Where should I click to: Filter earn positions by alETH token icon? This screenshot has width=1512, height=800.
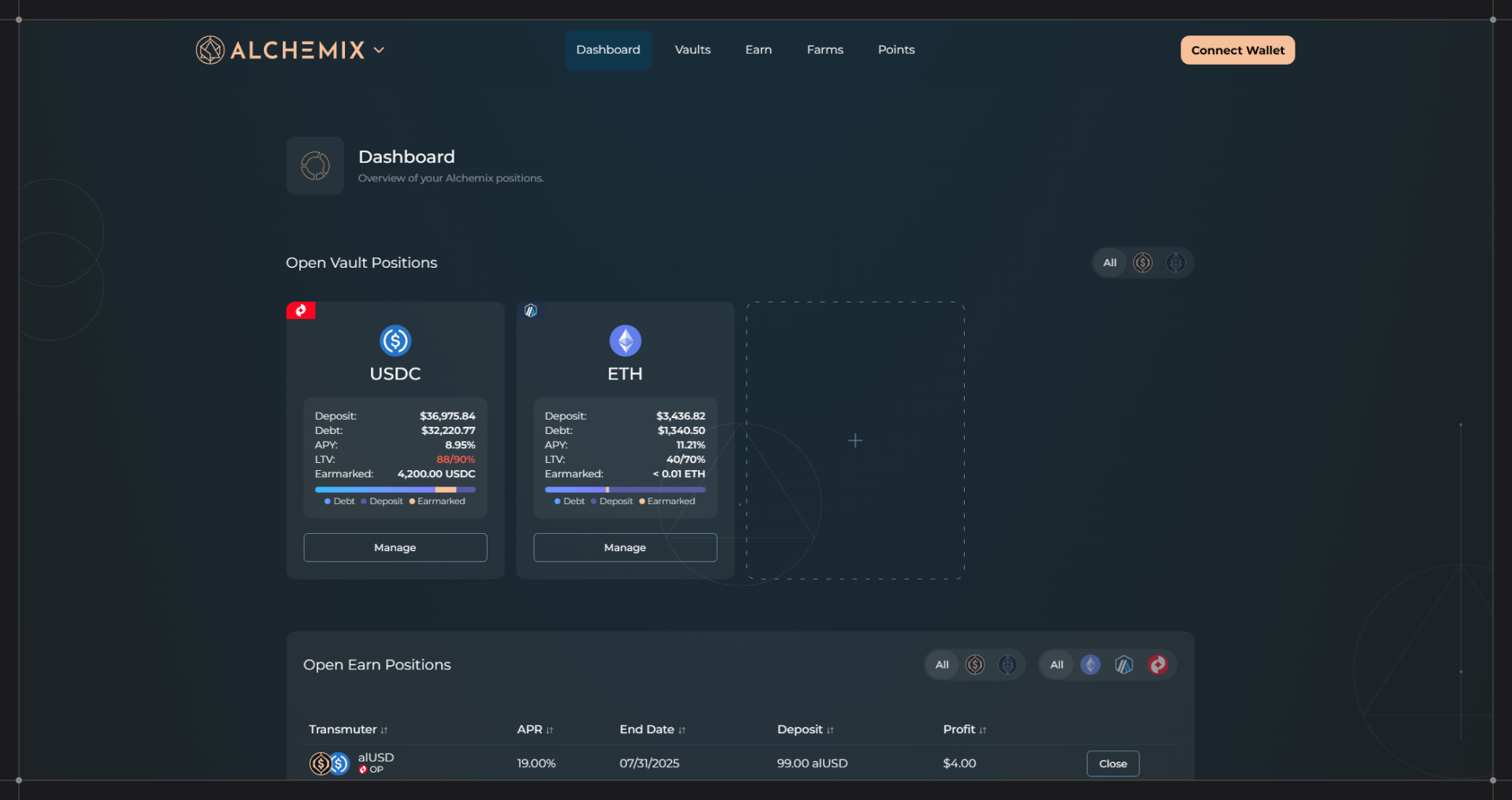[1008, 665]
